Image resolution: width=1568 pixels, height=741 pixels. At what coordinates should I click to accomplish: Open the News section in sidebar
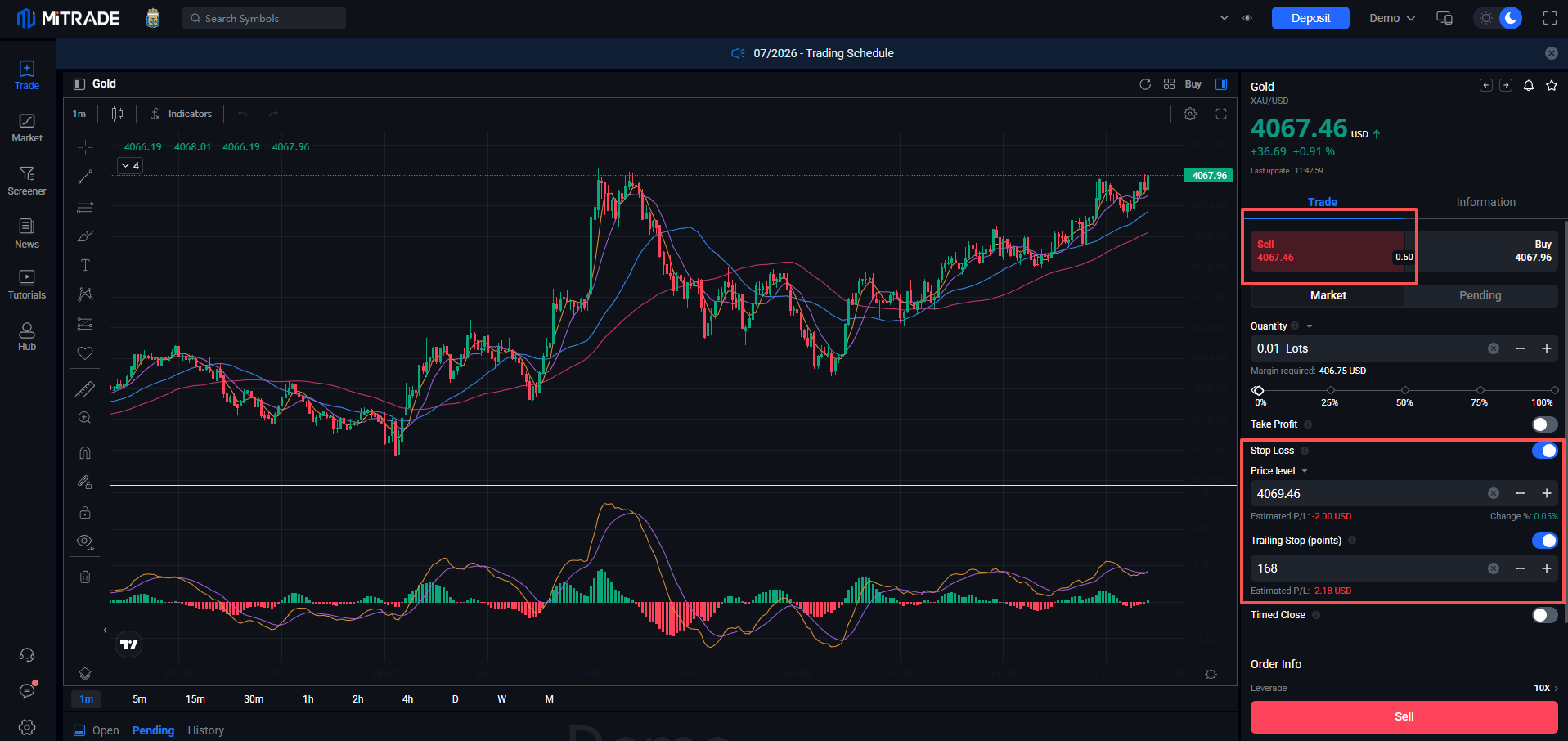(27, 234)
